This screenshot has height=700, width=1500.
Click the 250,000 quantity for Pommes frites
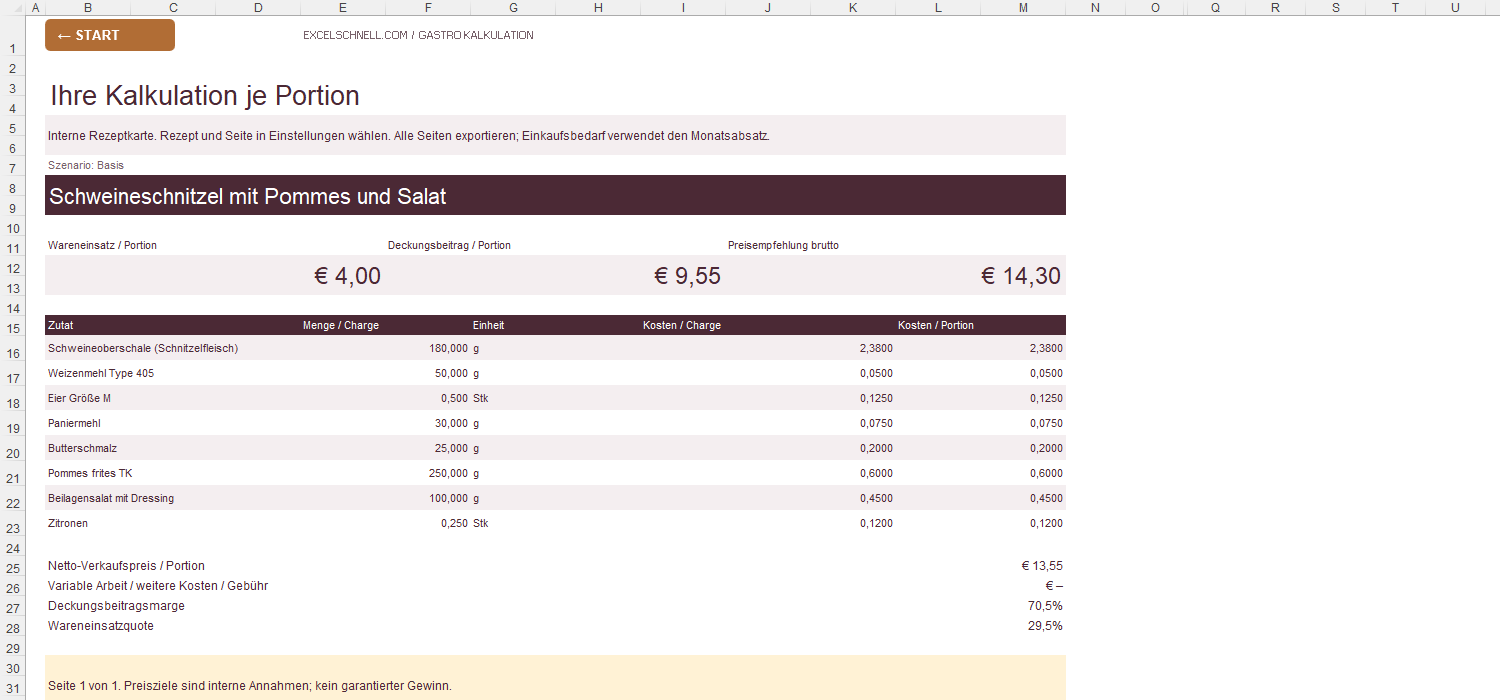coord(448,473)
